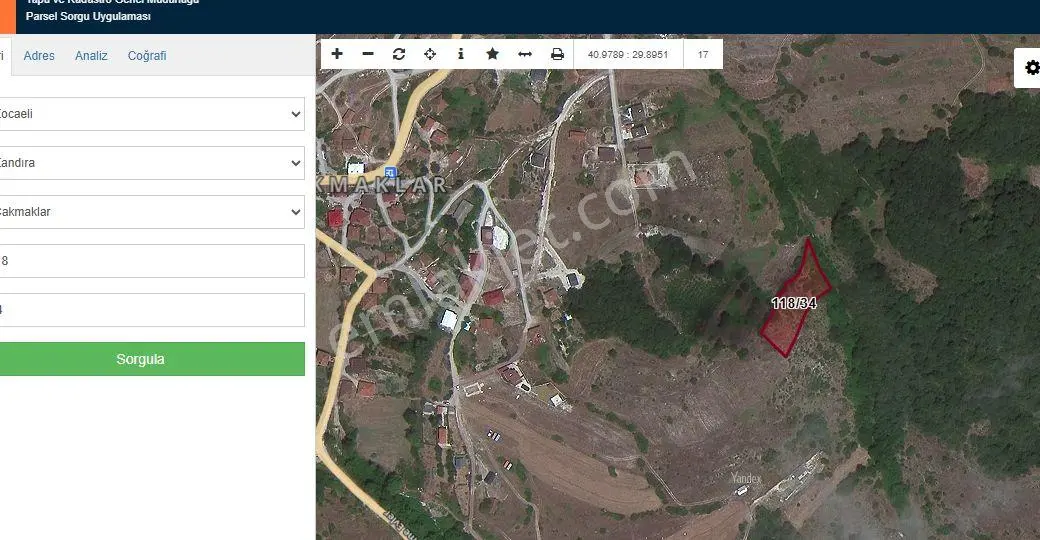Expand the Kandıra district dropdown
Viewport: 1040px width, 540px height.
(152, 163)
